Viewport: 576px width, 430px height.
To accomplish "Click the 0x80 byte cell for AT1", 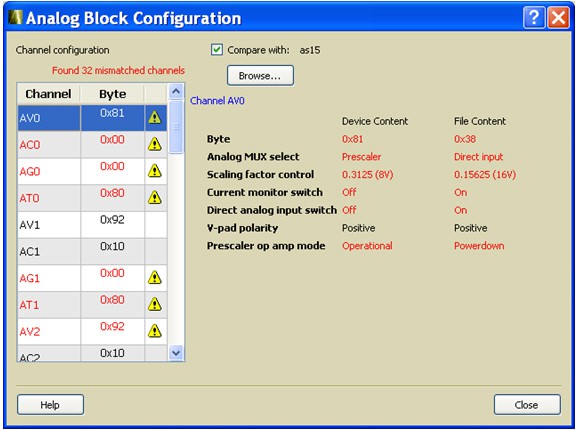I will [112, 305].
